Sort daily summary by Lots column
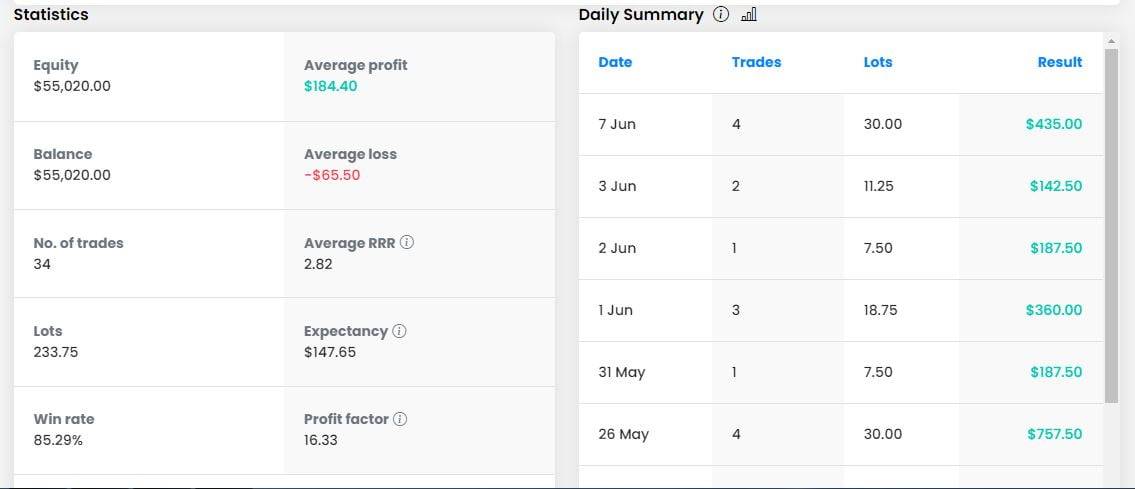This screenshot has width=1135, height=489. [877, 62]
